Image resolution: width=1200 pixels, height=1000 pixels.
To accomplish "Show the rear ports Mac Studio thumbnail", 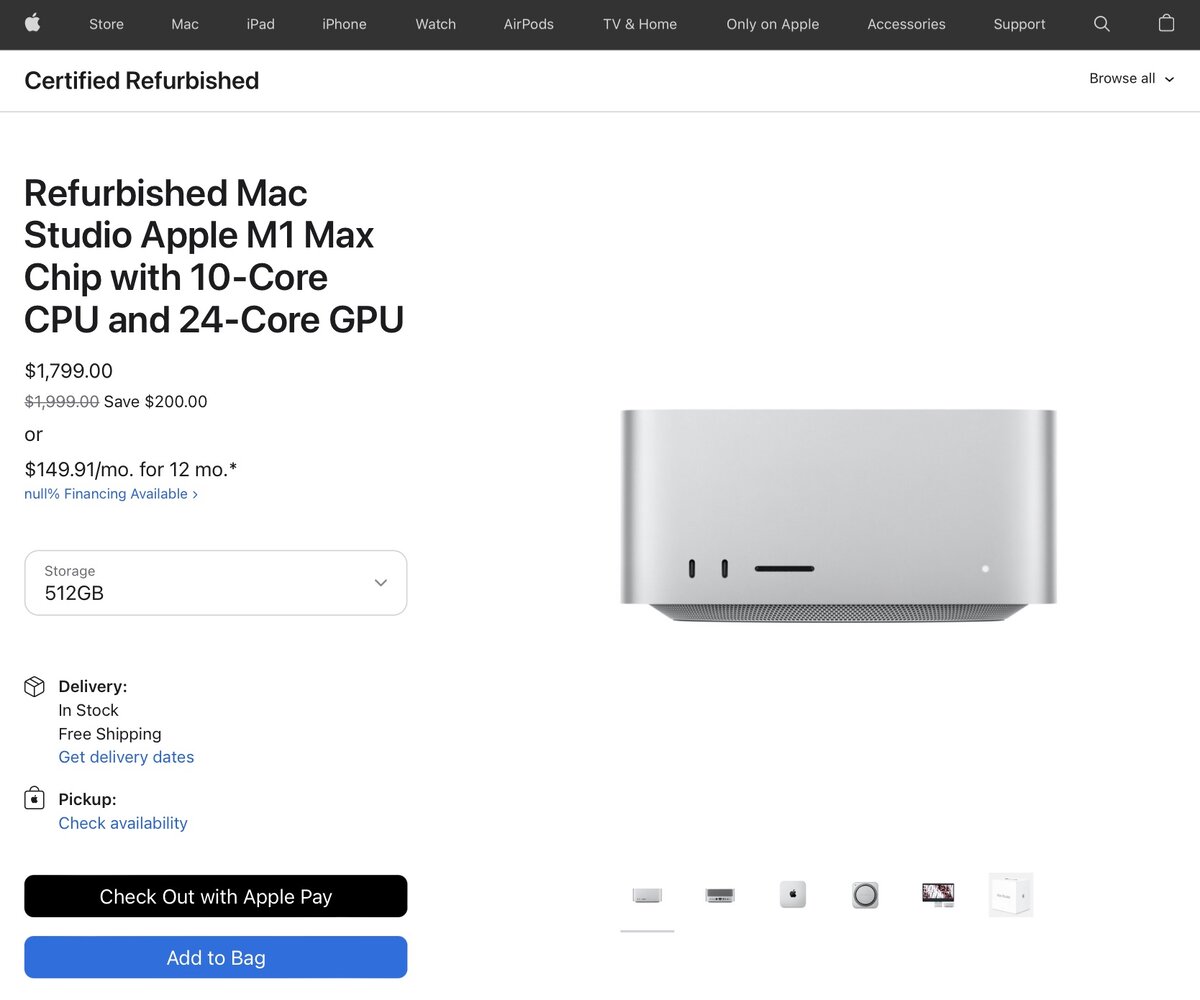I will coord(720,895).
